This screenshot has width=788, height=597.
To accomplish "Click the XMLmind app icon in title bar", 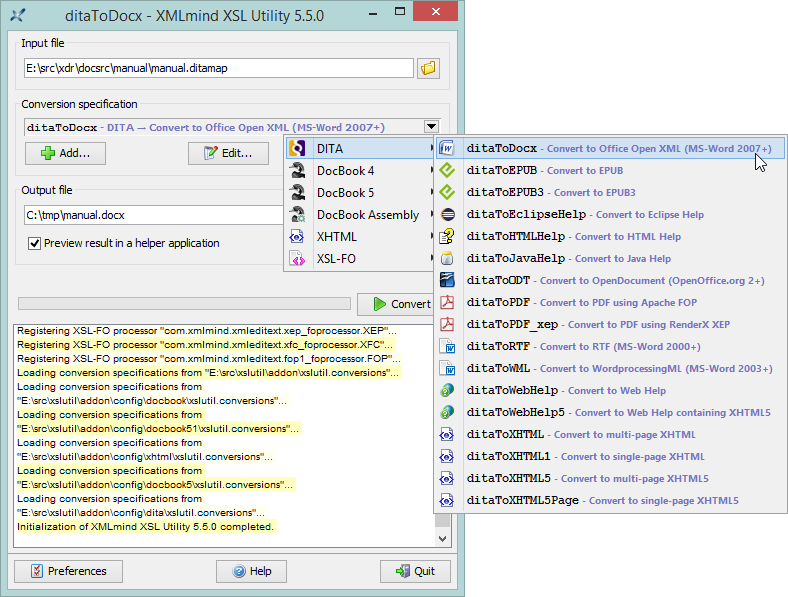I will click(x=18, y=15).
